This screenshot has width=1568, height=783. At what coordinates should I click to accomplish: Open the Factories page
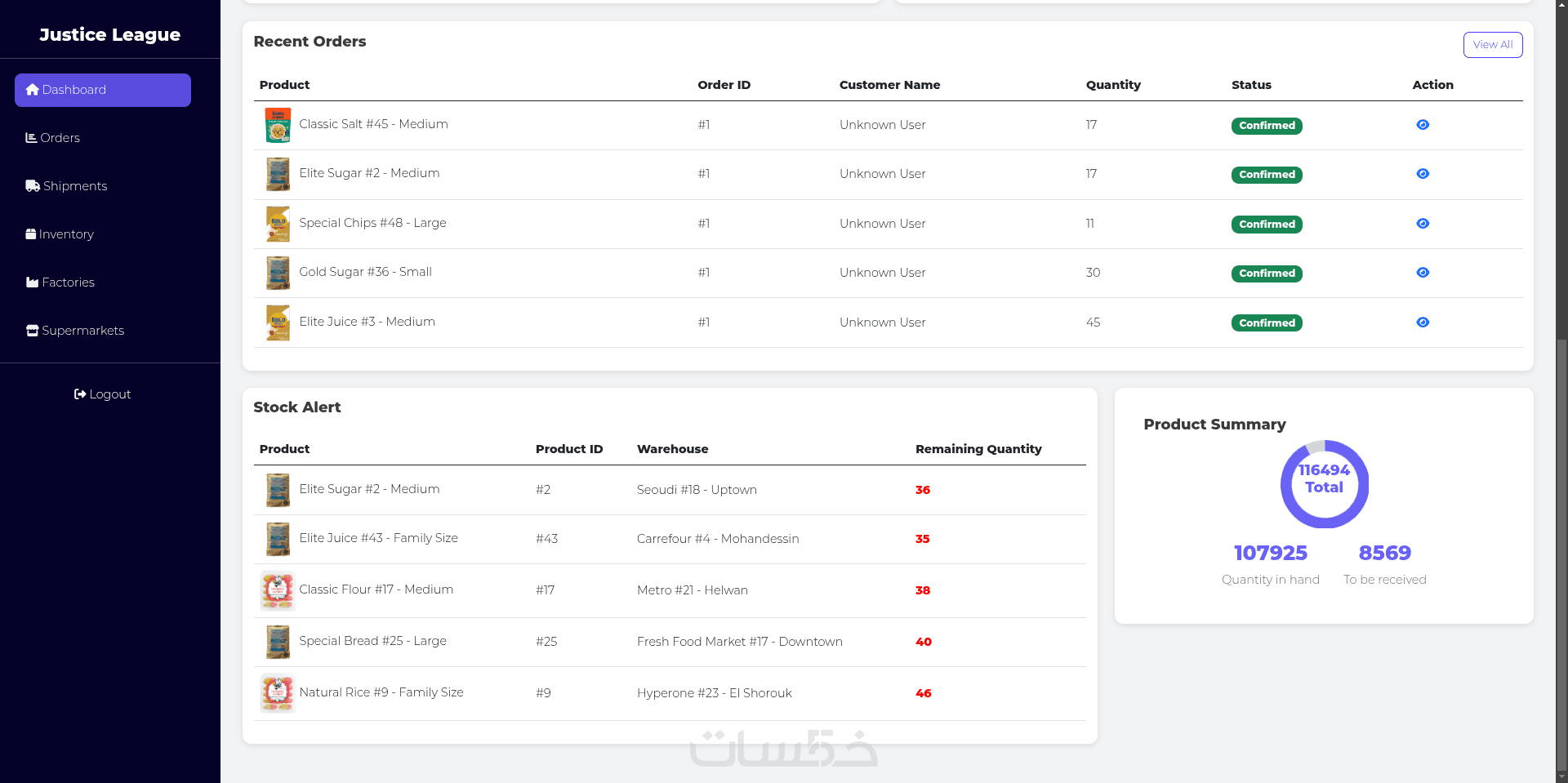[60, 283]
